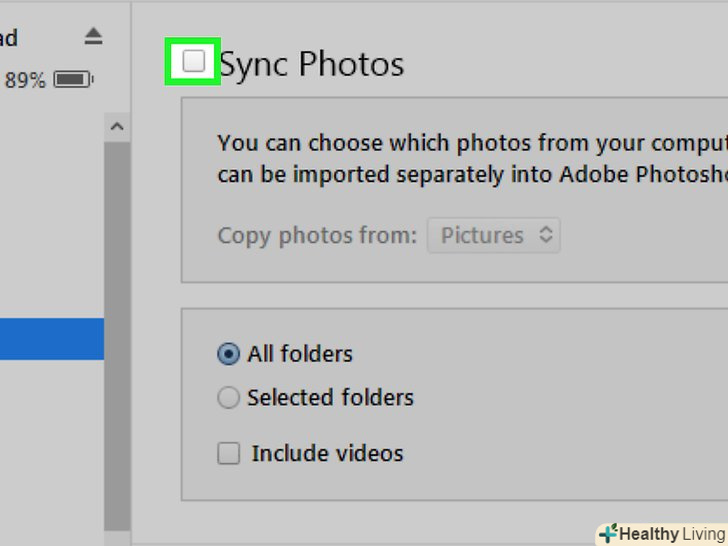Tick the Include videos checkbox
The width and height of the screenshot is (728, 546).
click(x=229, y=454)
